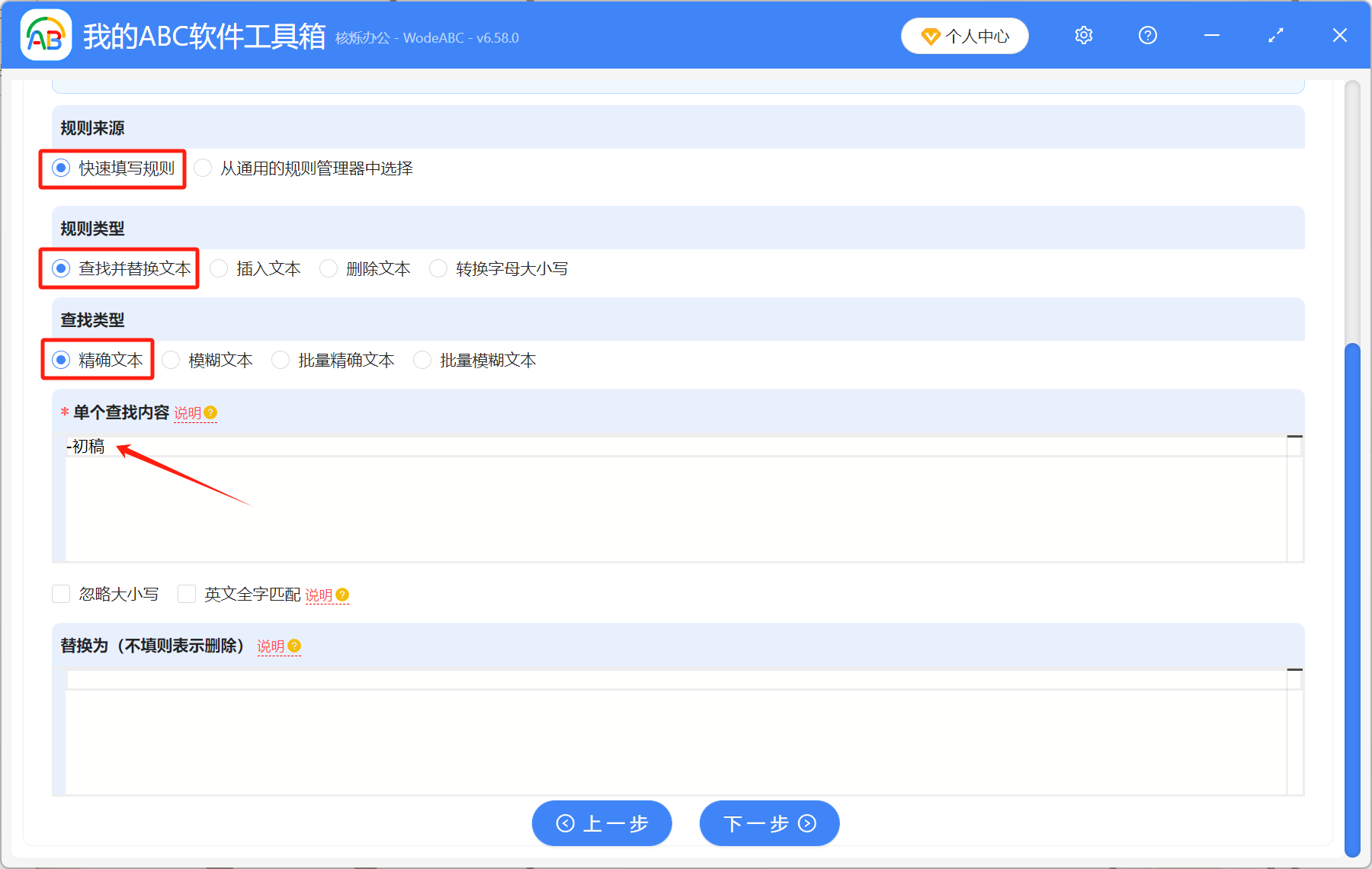
Task: Open the help question mark icon
Action: pos(1147,35)
